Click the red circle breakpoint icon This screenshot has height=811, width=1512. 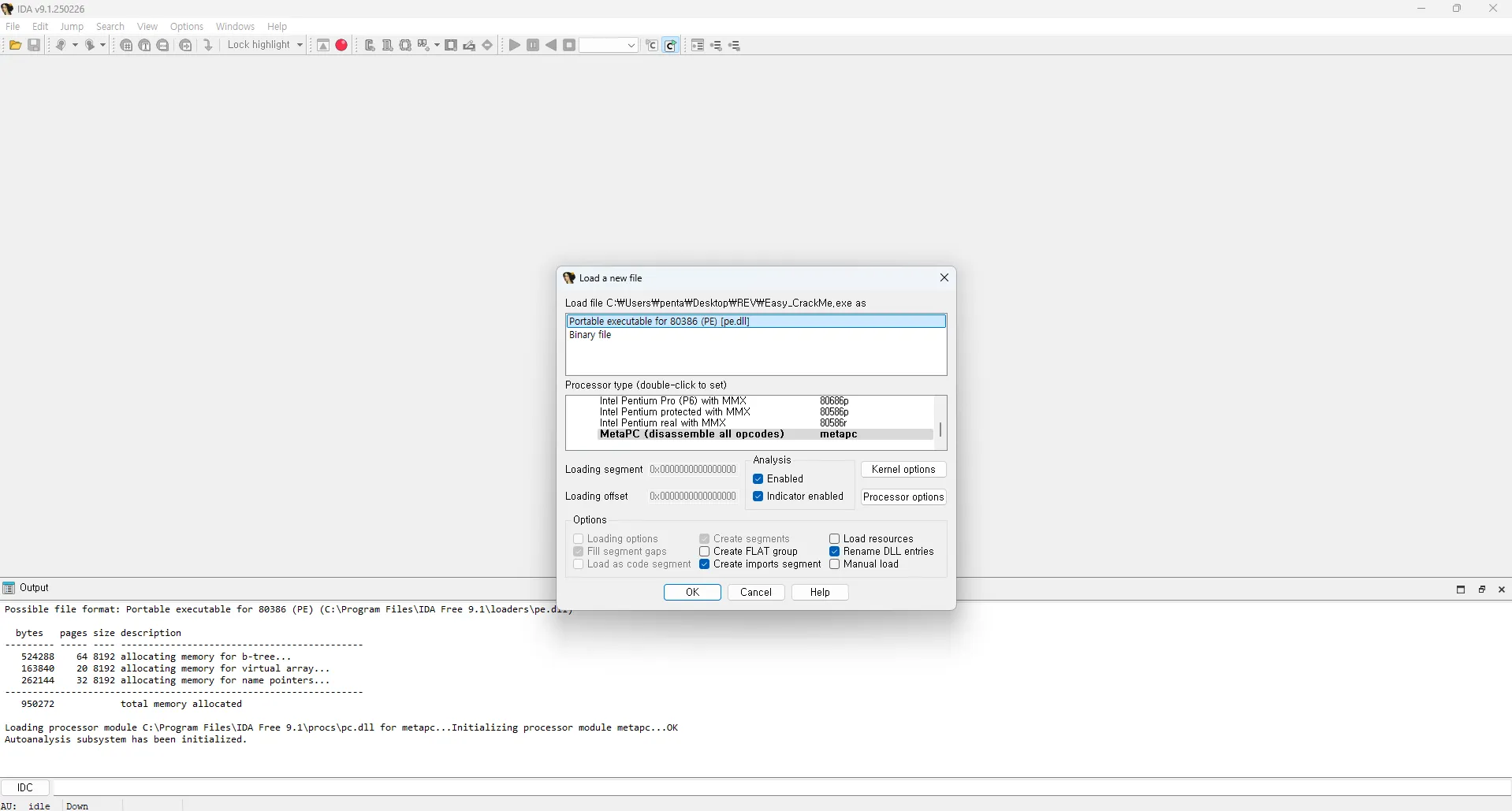341,46
